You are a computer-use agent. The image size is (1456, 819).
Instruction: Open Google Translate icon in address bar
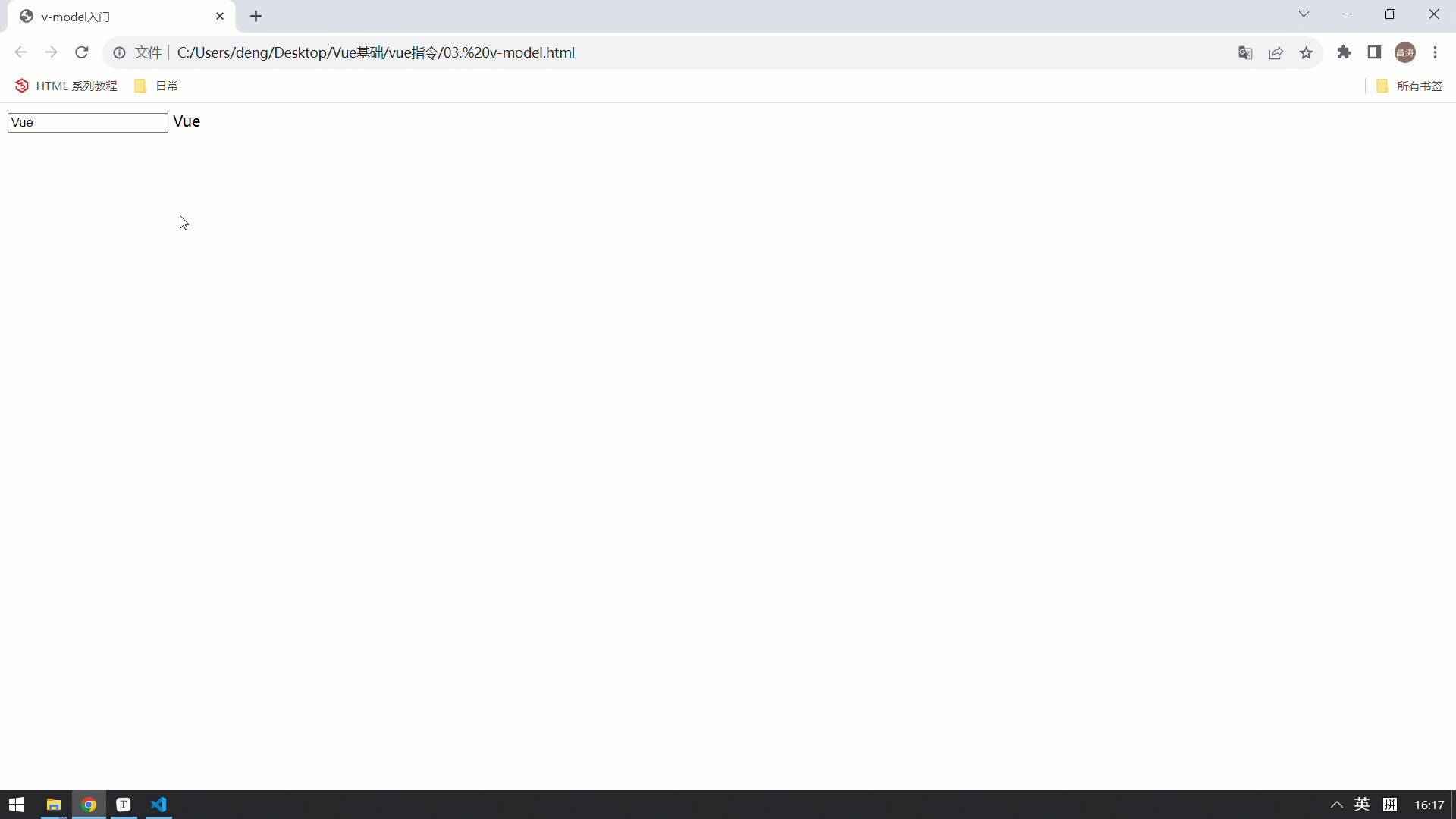point(1245,52)
